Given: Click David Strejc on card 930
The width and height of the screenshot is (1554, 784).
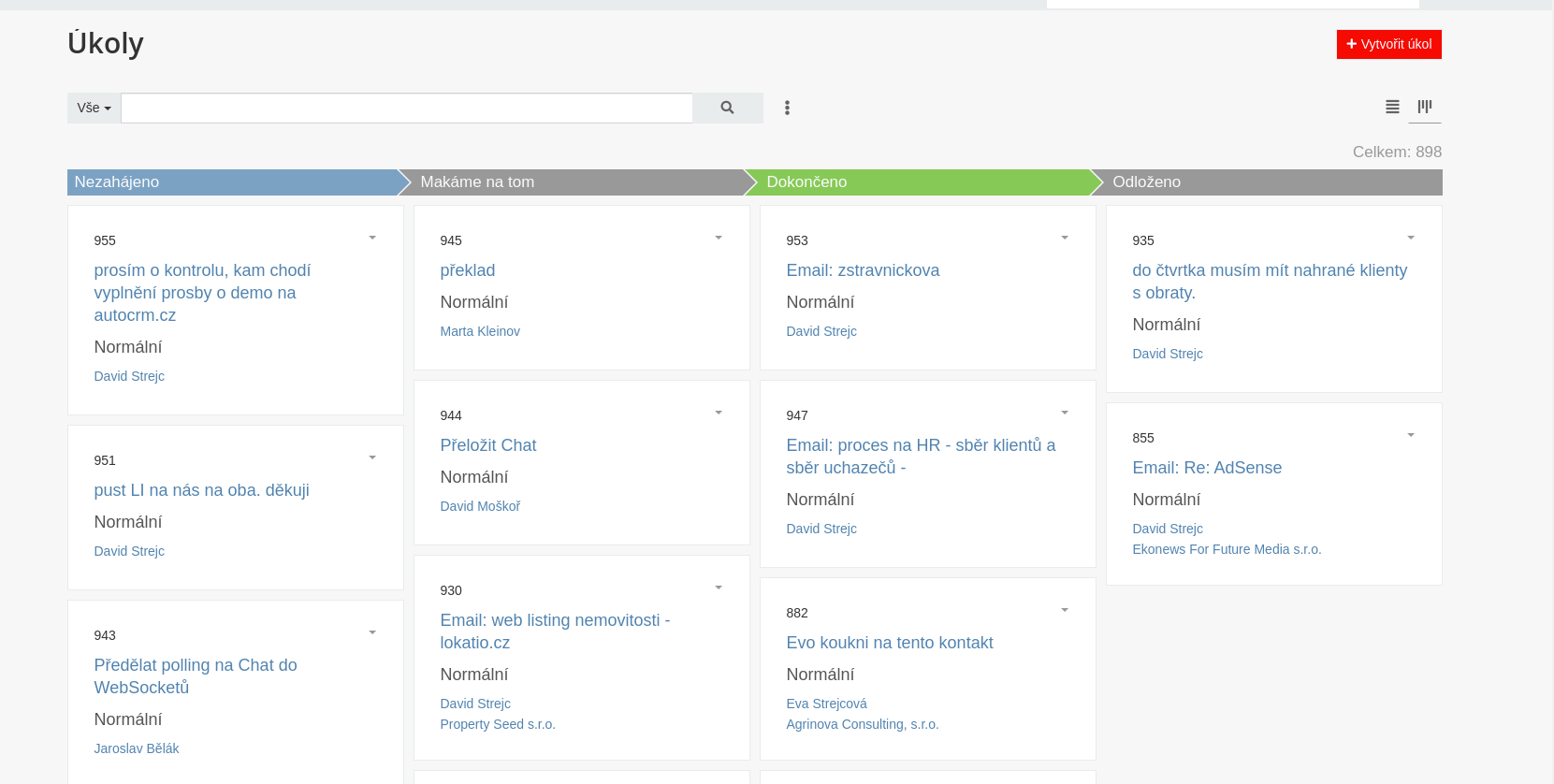Looking at the screenshot, I should pos(475,704).
